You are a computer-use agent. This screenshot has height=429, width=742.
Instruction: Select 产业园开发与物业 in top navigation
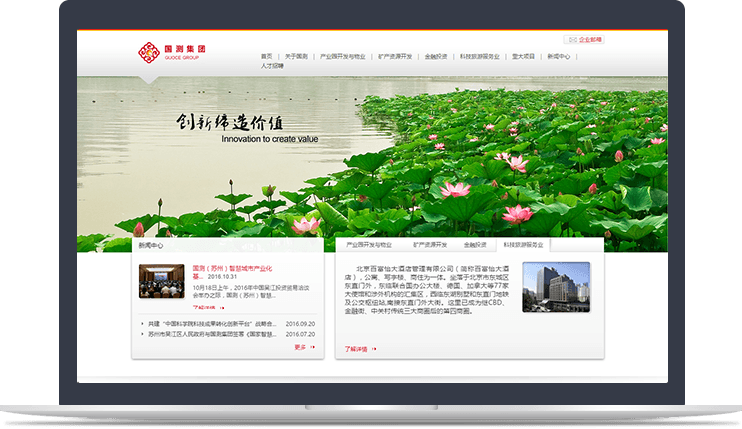pos(343,57)
